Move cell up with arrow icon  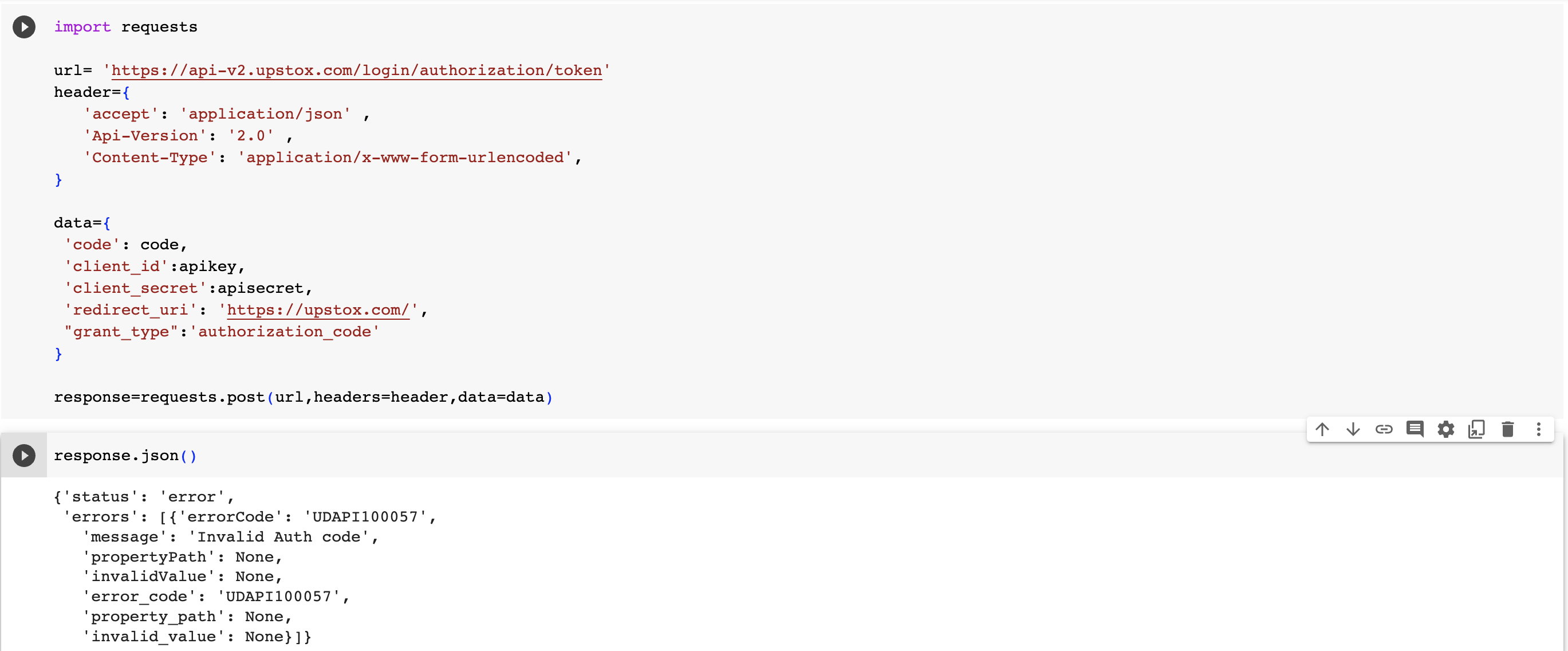tap(1322, 429)
